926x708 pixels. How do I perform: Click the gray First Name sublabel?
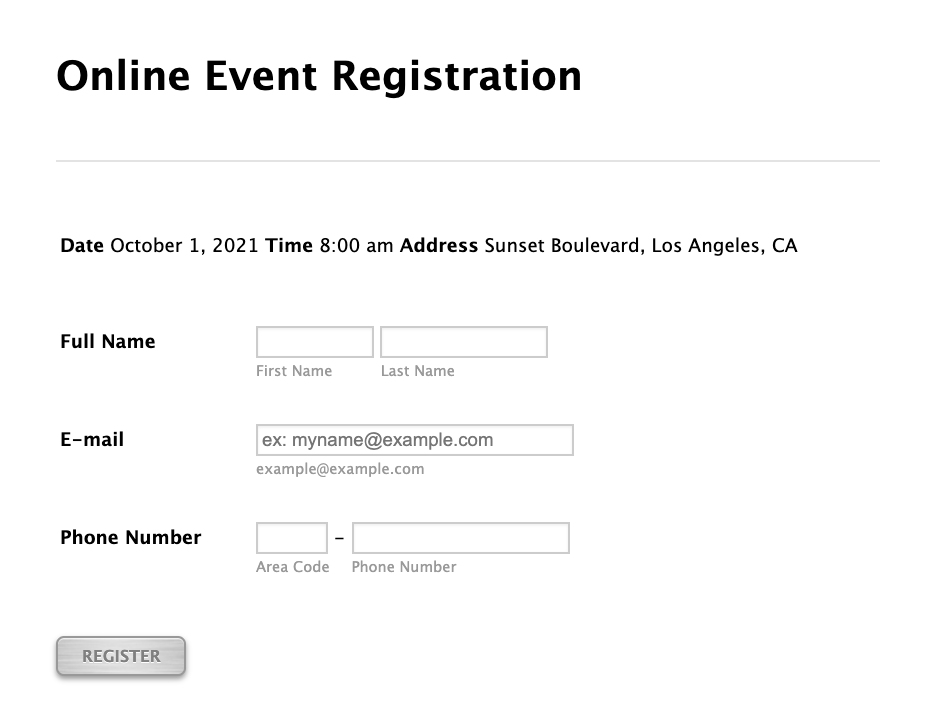click(x=294, y=371)
